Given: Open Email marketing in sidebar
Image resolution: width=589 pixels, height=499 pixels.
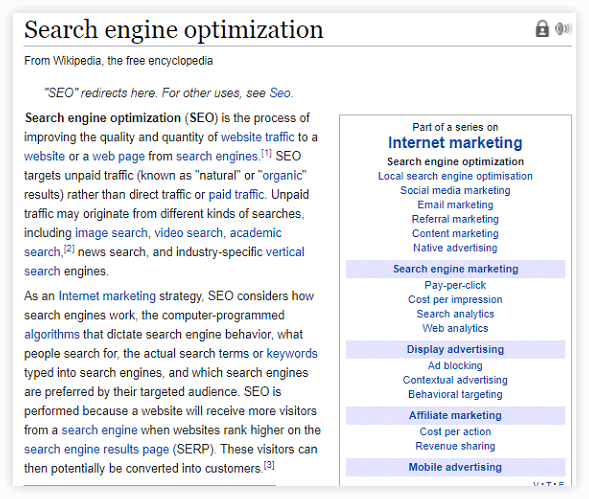Looking at the screenshot, I should coord(455,205).
